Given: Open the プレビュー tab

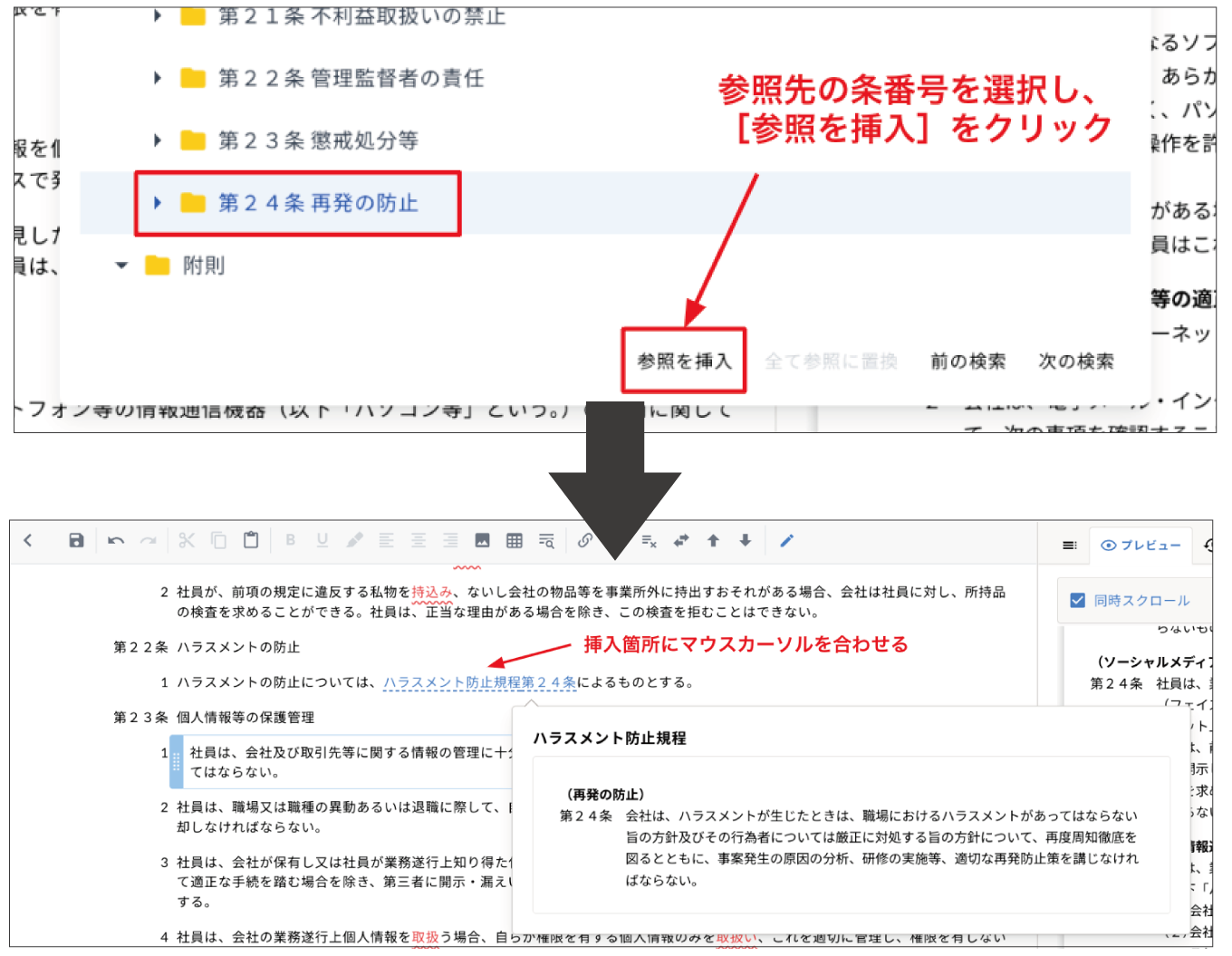Looking at the screenshot, I should click(1141, 546).
